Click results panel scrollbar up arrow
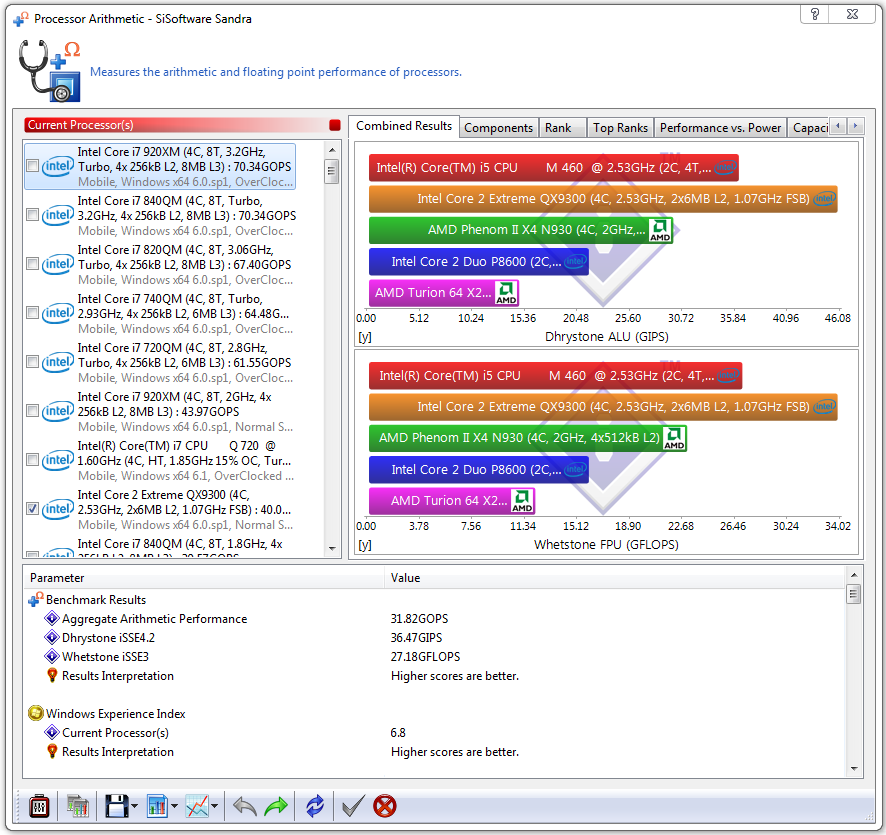The width and height of the screenshot is (886, 835). tap(854, 575)
